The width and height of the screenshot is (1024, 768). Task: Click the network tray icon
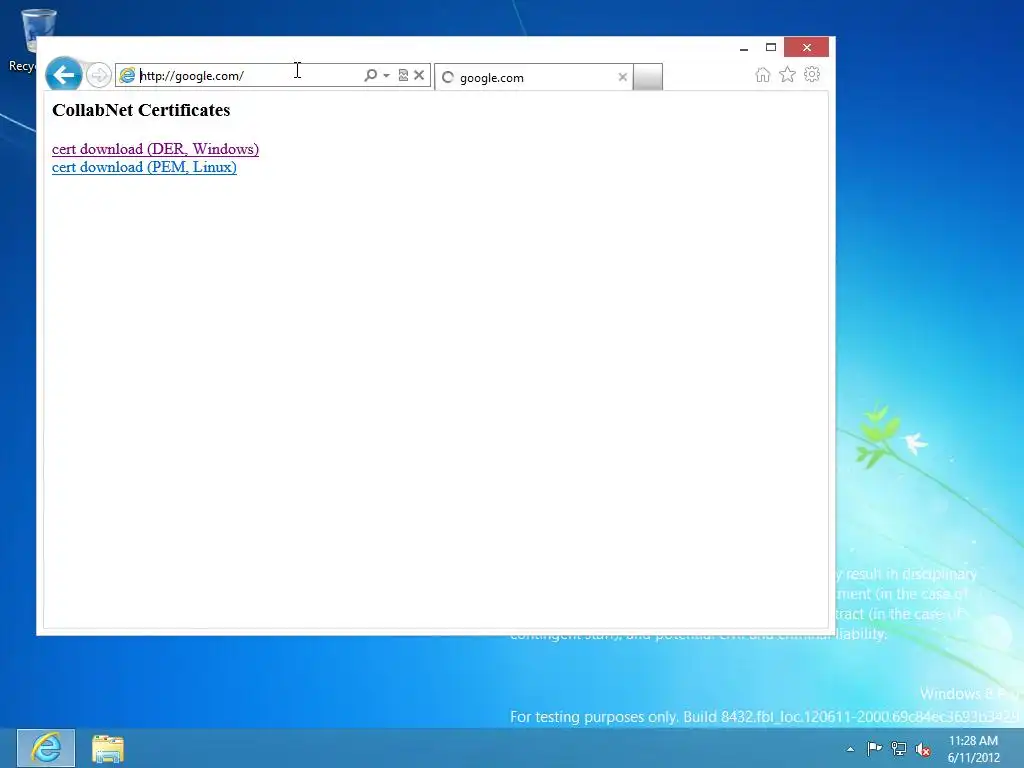[899, 749]
